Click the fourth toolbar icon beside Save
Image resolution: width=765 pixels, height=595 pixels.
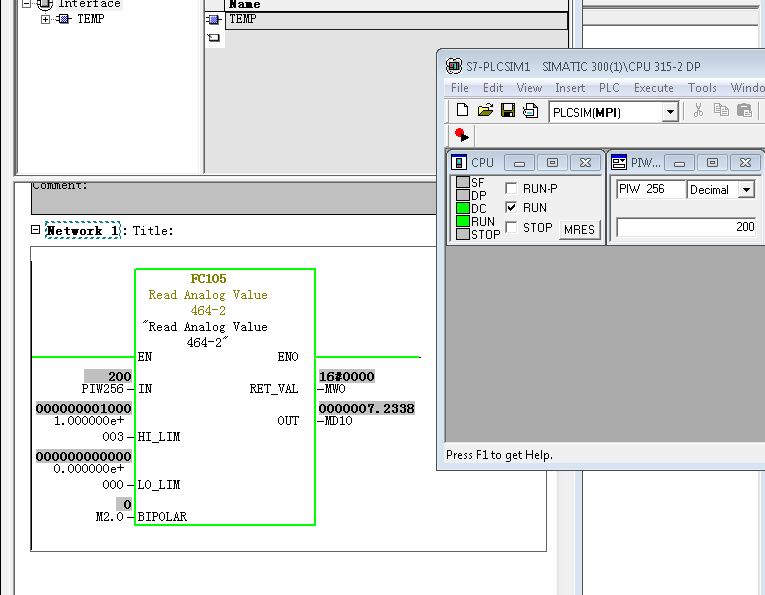pyautogui.click(x=530, y=111)
